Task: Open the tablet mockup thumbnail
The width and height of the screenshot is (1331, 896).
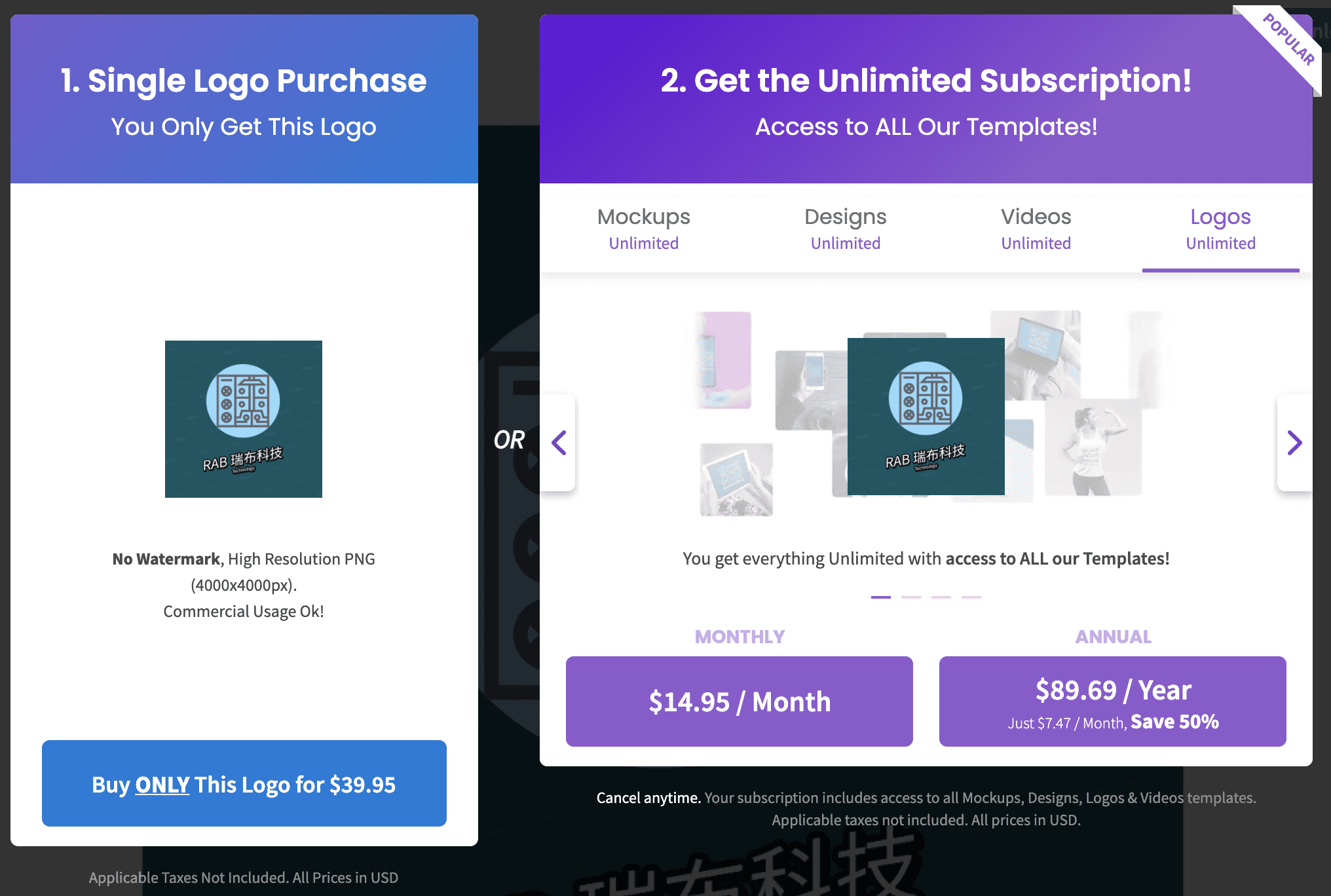Action: click(x=736, y=479)
